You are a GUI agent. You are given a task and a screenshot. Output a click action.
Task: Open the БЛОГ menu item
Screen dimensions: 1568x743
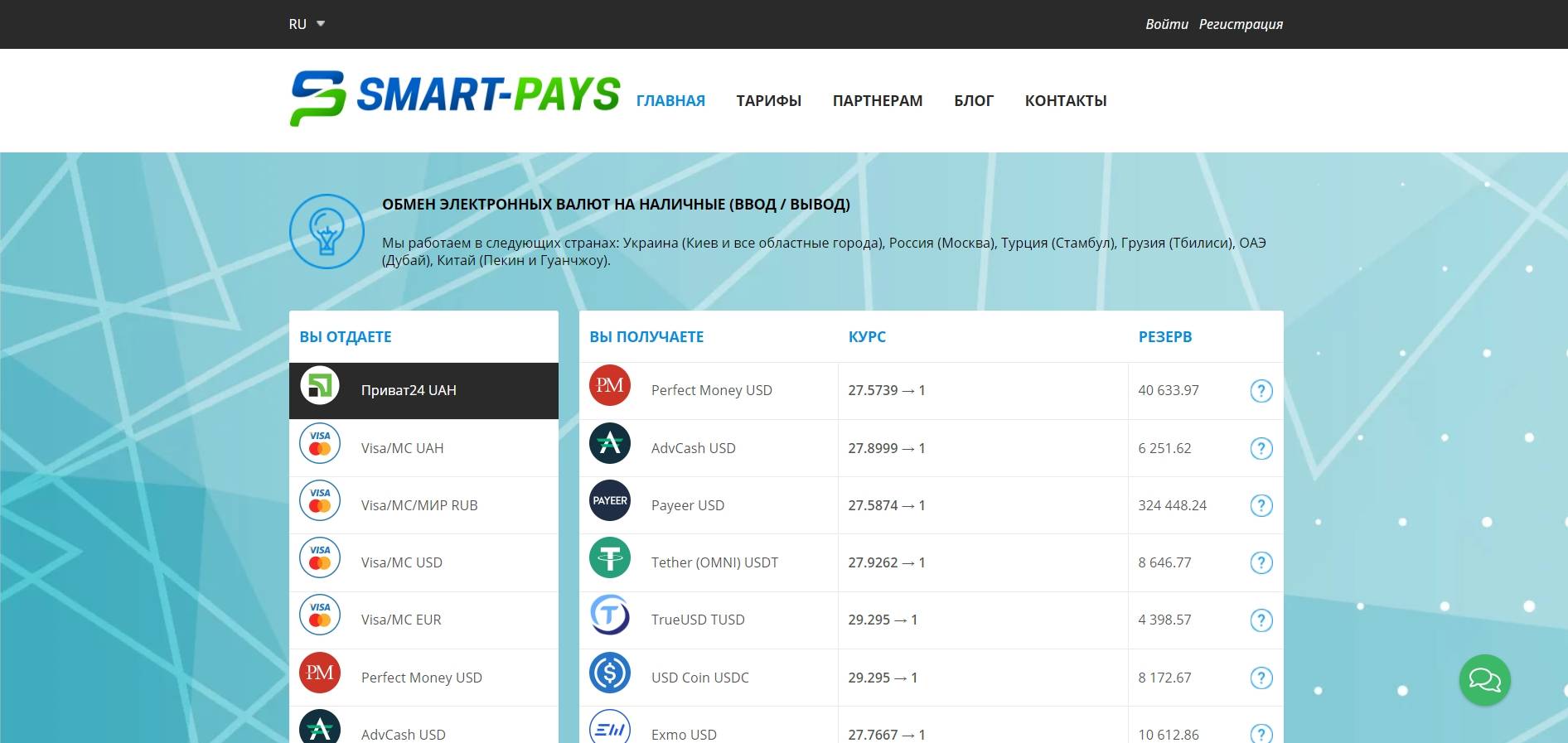tap(974, 100)
